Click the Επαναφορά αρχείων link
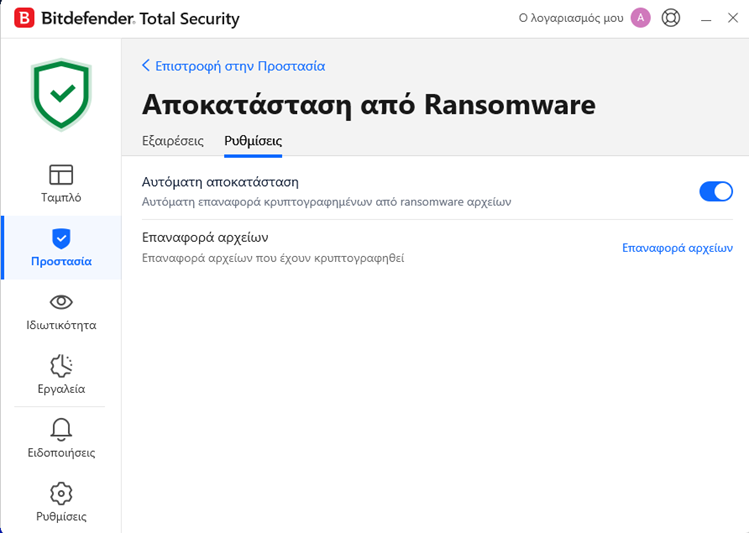 pyautogui.click(x=677, y=248)
